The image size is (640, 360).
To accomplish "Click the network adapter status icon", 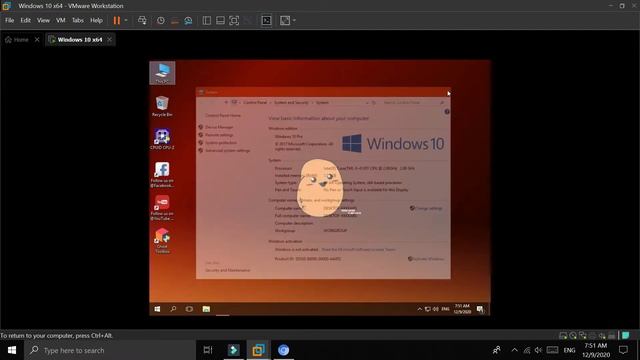I will (583, 336).
